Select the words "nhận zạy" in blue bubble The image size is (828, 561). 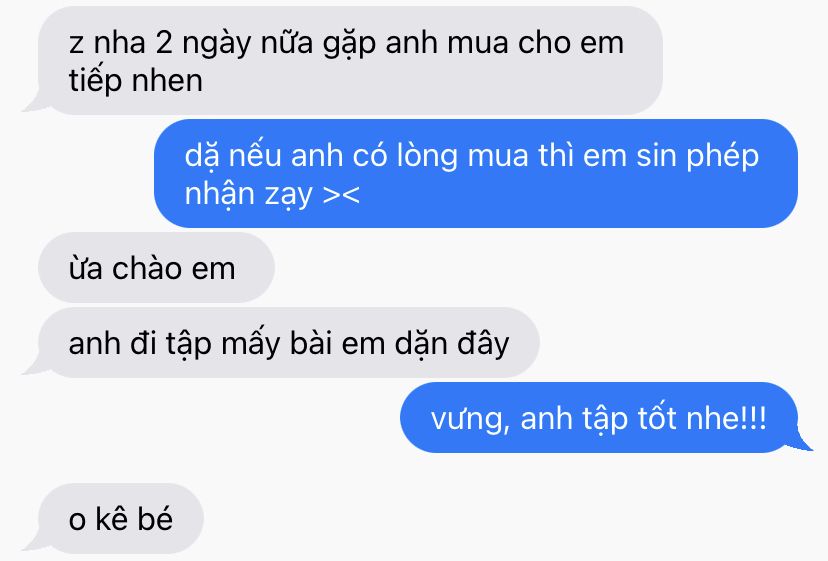point(249,194)
